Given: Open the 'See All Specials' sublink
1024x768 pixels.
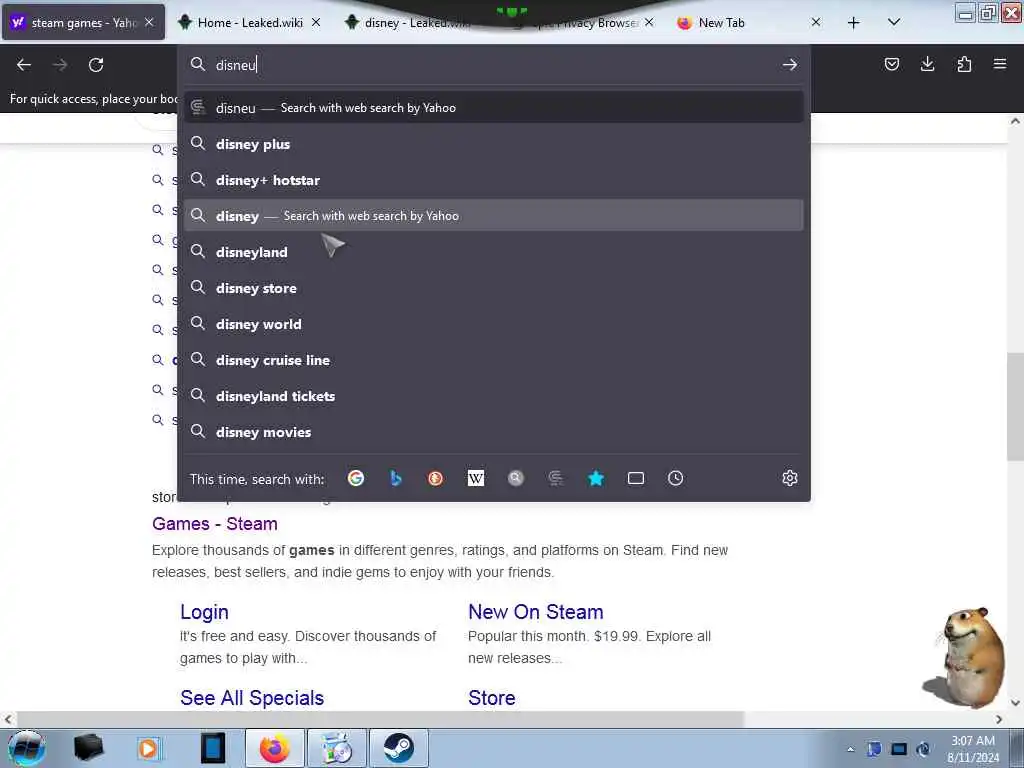Looking at the screenshot, I should (x=252, y=698).
